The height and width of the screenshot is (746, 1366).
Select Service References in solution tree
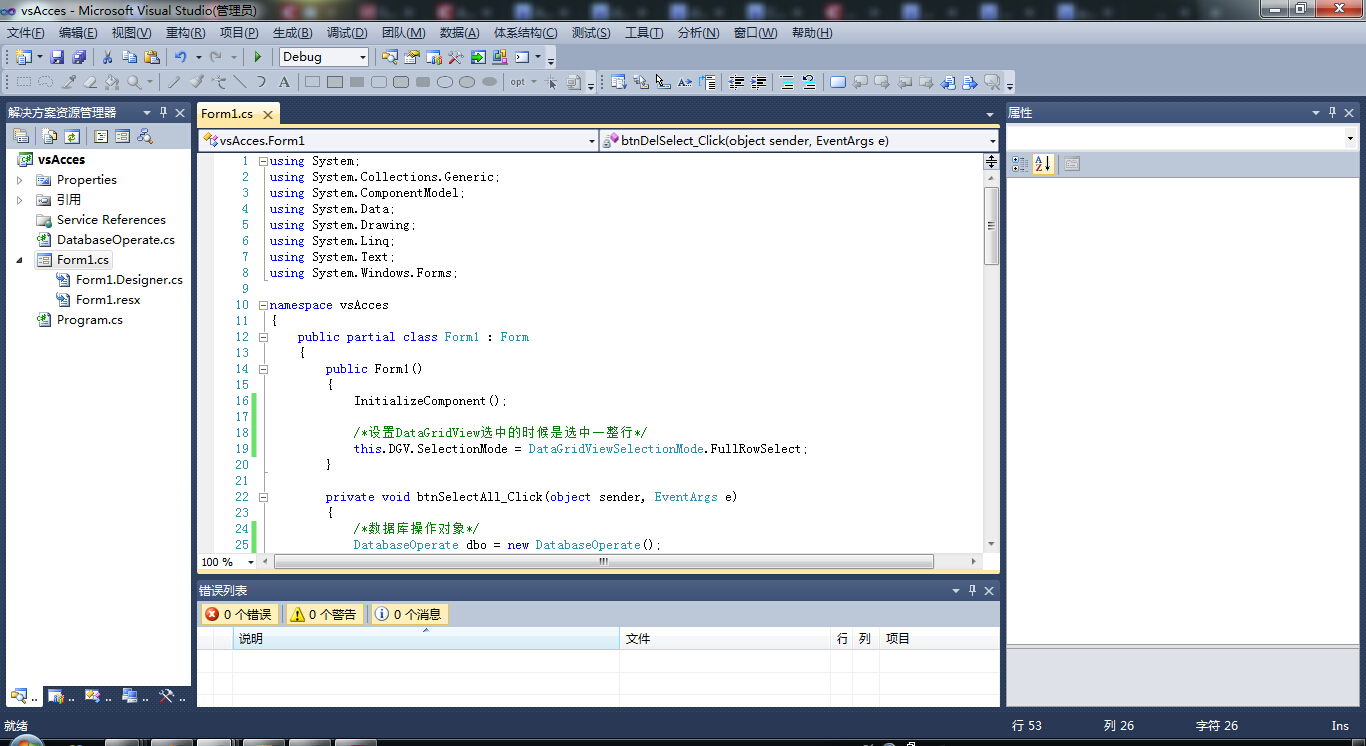tap(111, 220)
